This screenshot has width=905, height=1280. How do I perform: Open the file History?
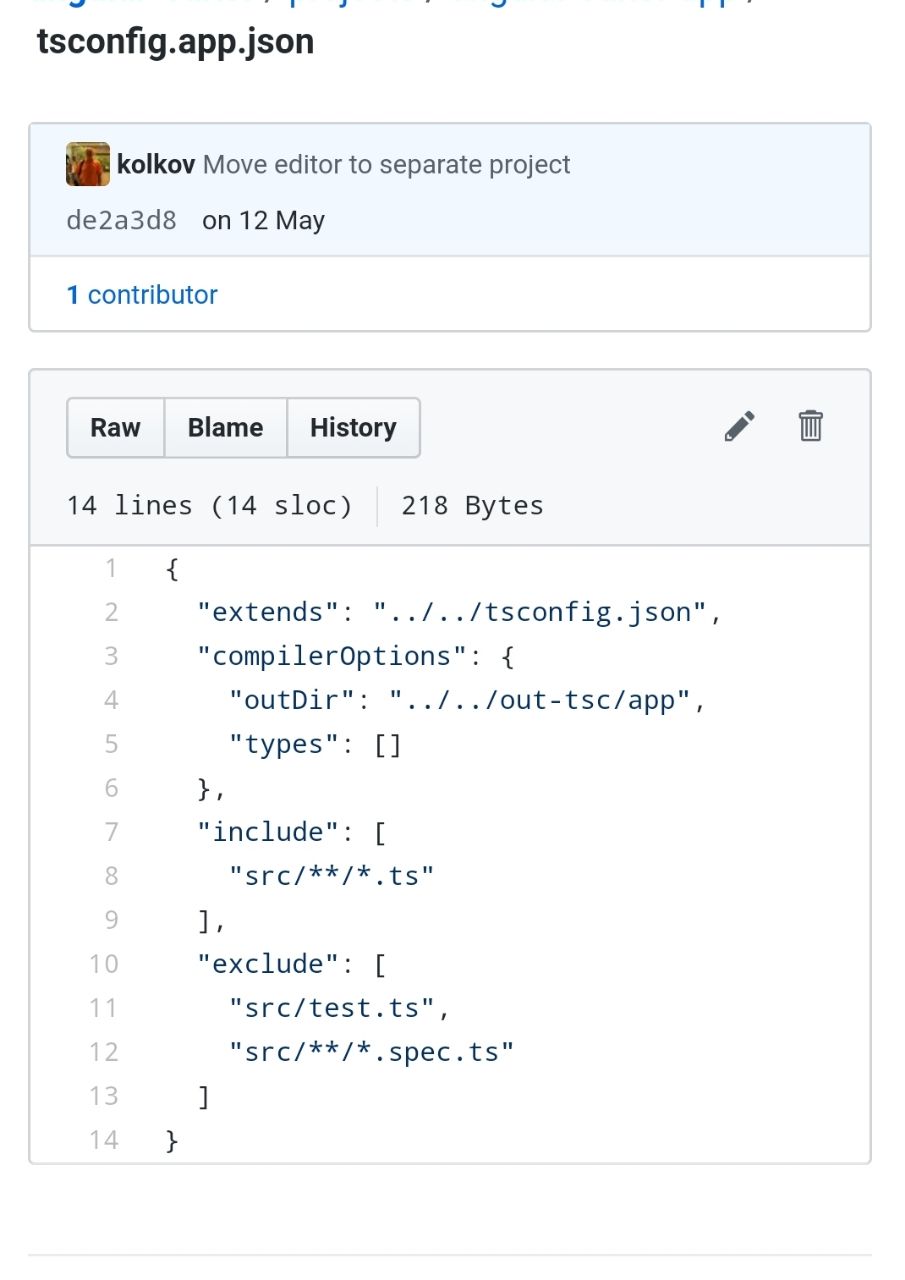pos(353,428)
